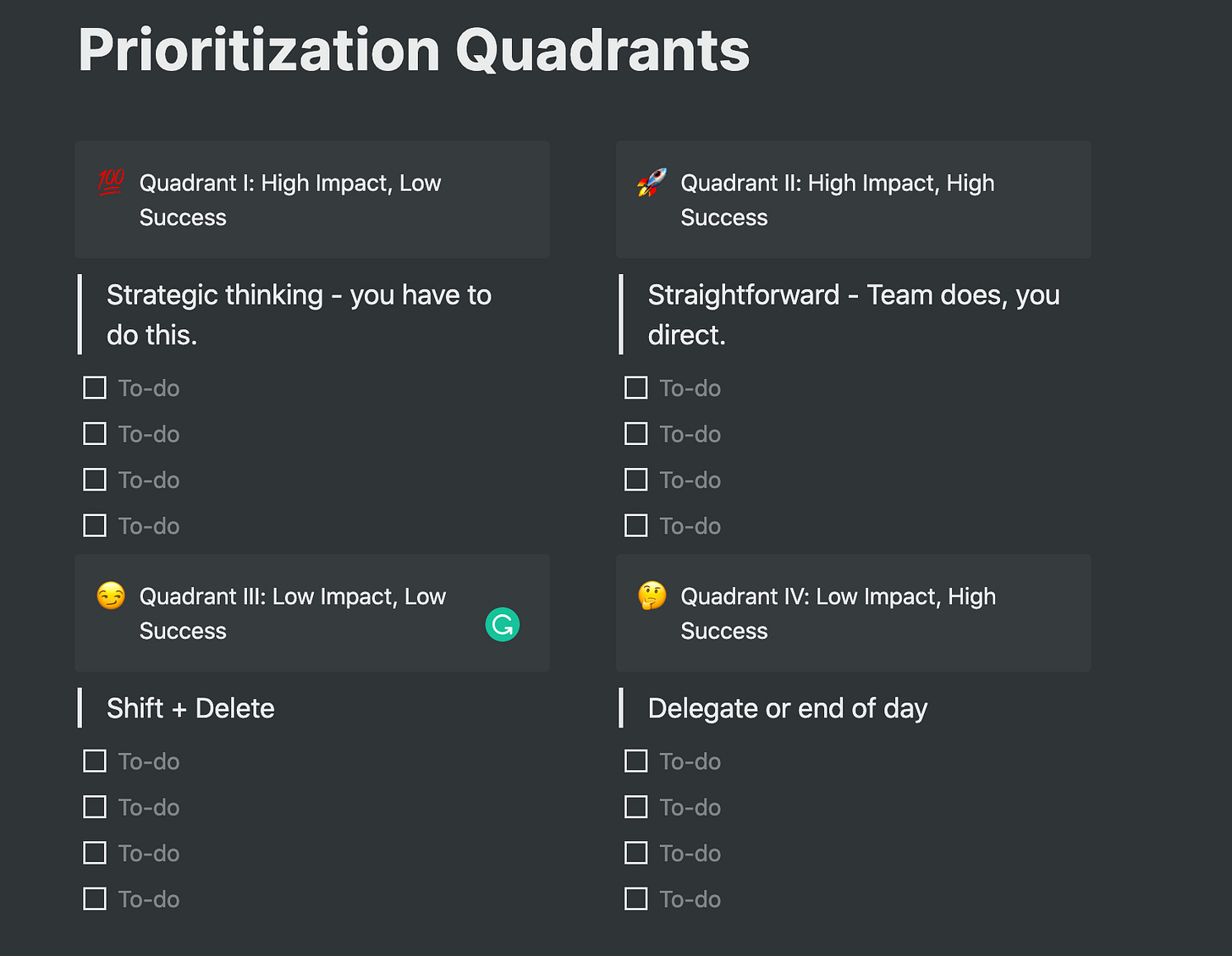1232x956 pixels.
Task: Click the smirking face emoji in Quadrant III
Action: pyautogui.click(x=111, y=596)
